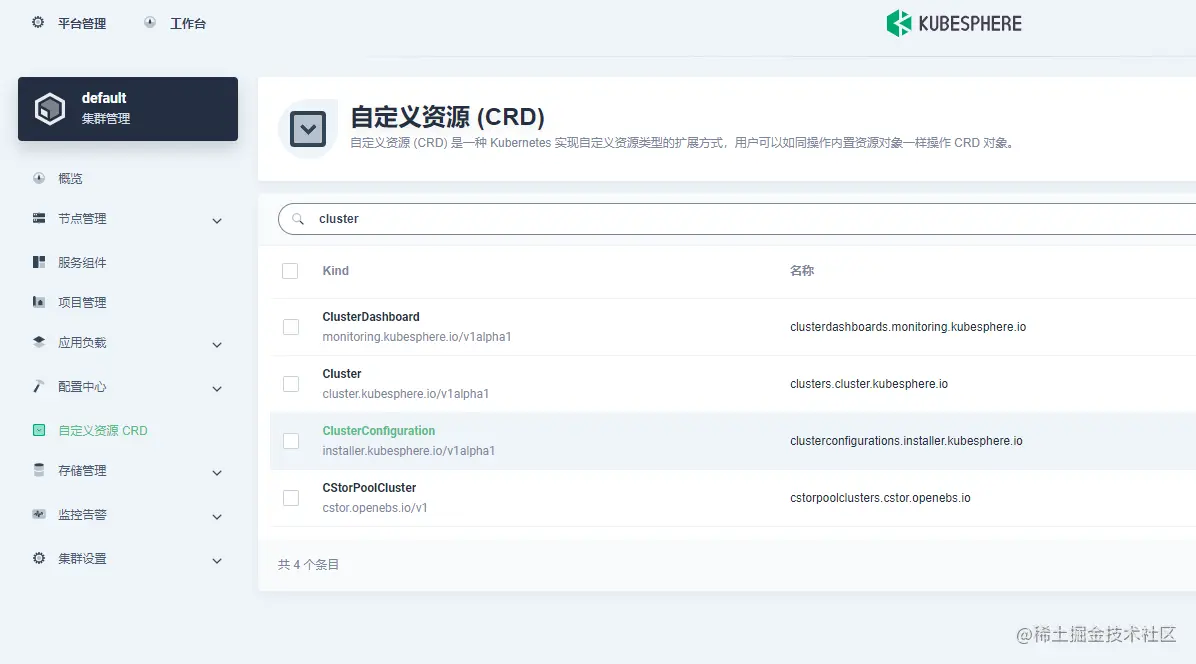
Task: Expand the 监控告警 menu chevron
Action: [x=217, y=517]
